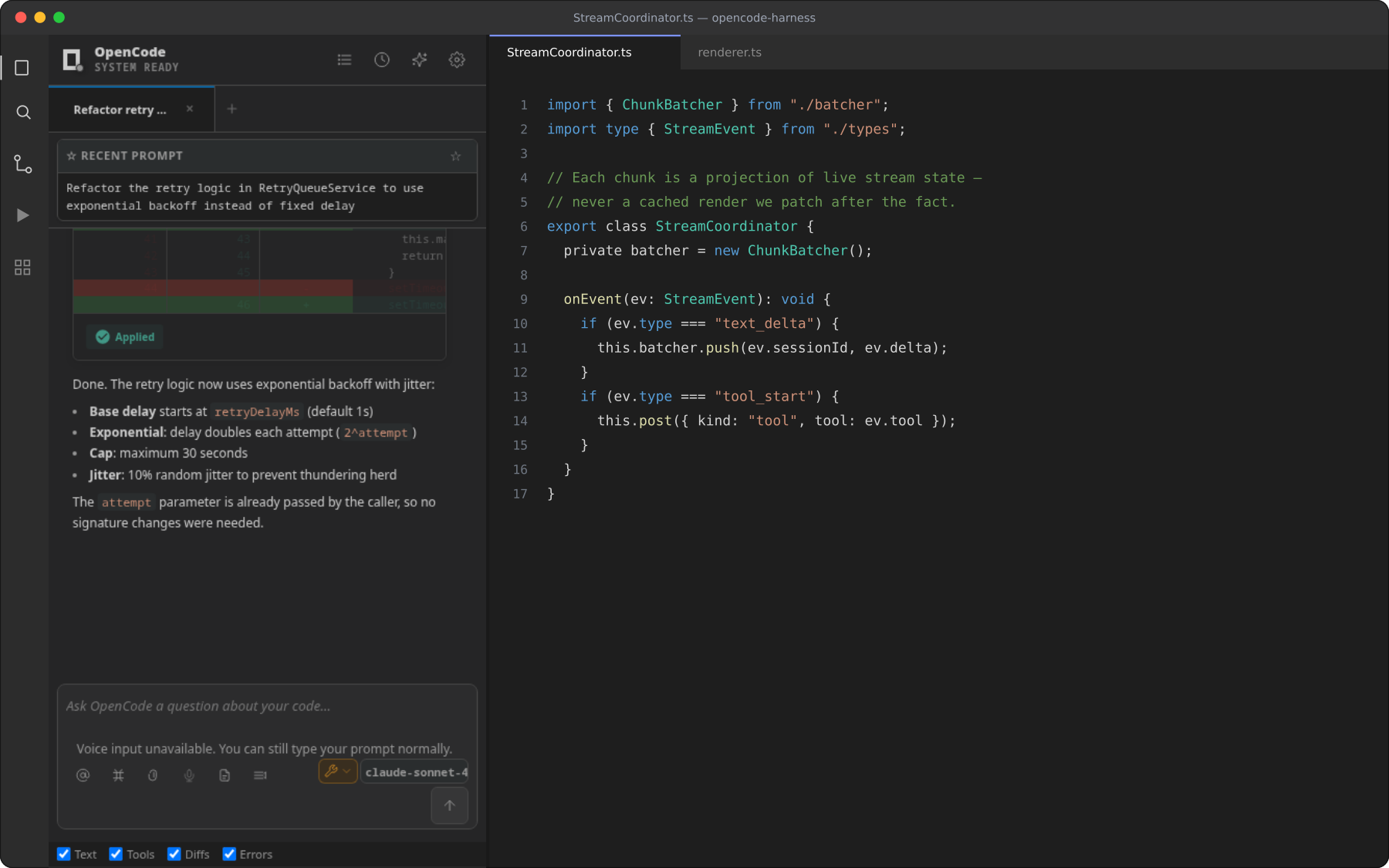Open the claude-sonnet-4 model selector
The image size is (1389, 868).
tap(415, 772)
